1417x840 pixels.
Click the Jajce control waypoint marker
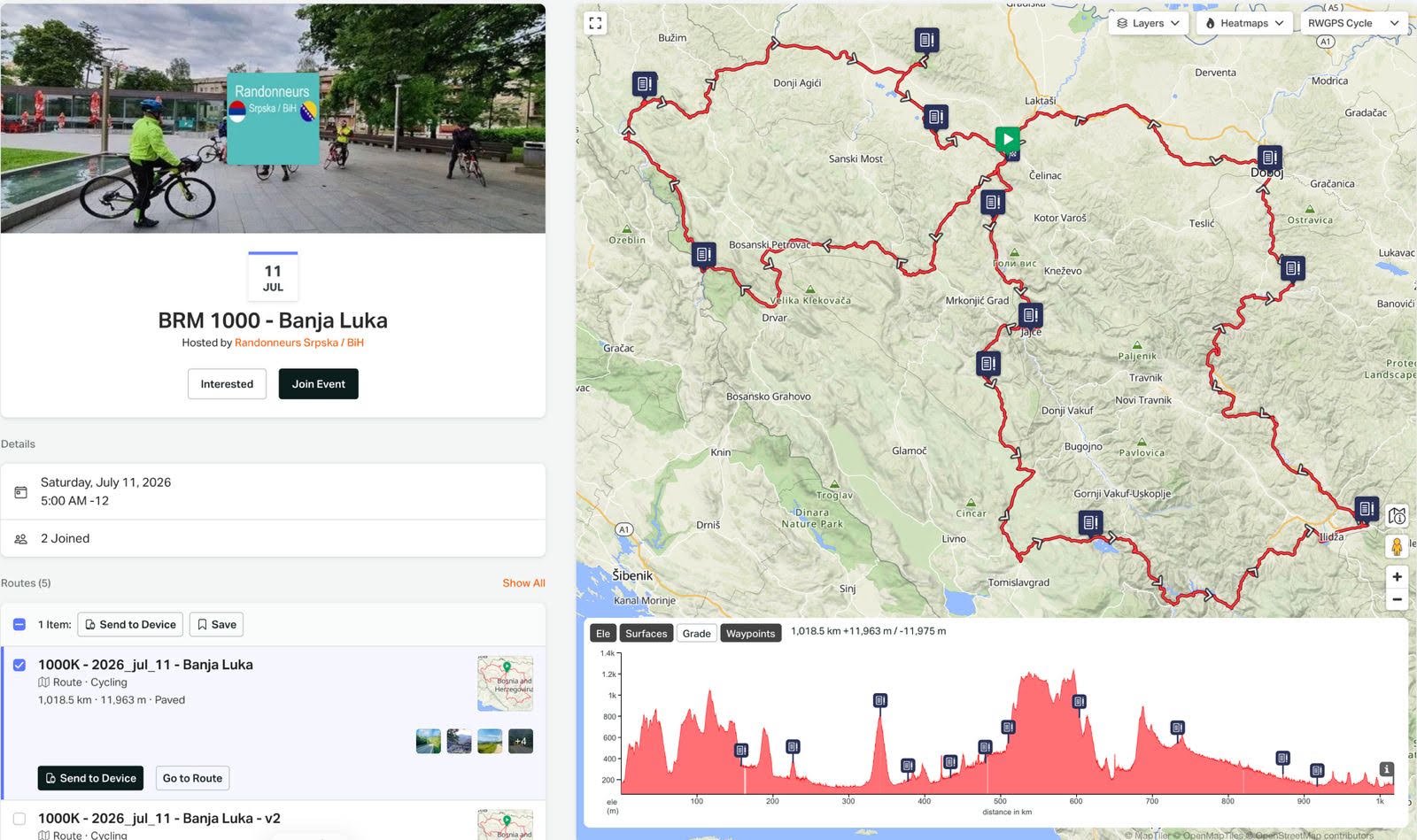click(1030, 315)
